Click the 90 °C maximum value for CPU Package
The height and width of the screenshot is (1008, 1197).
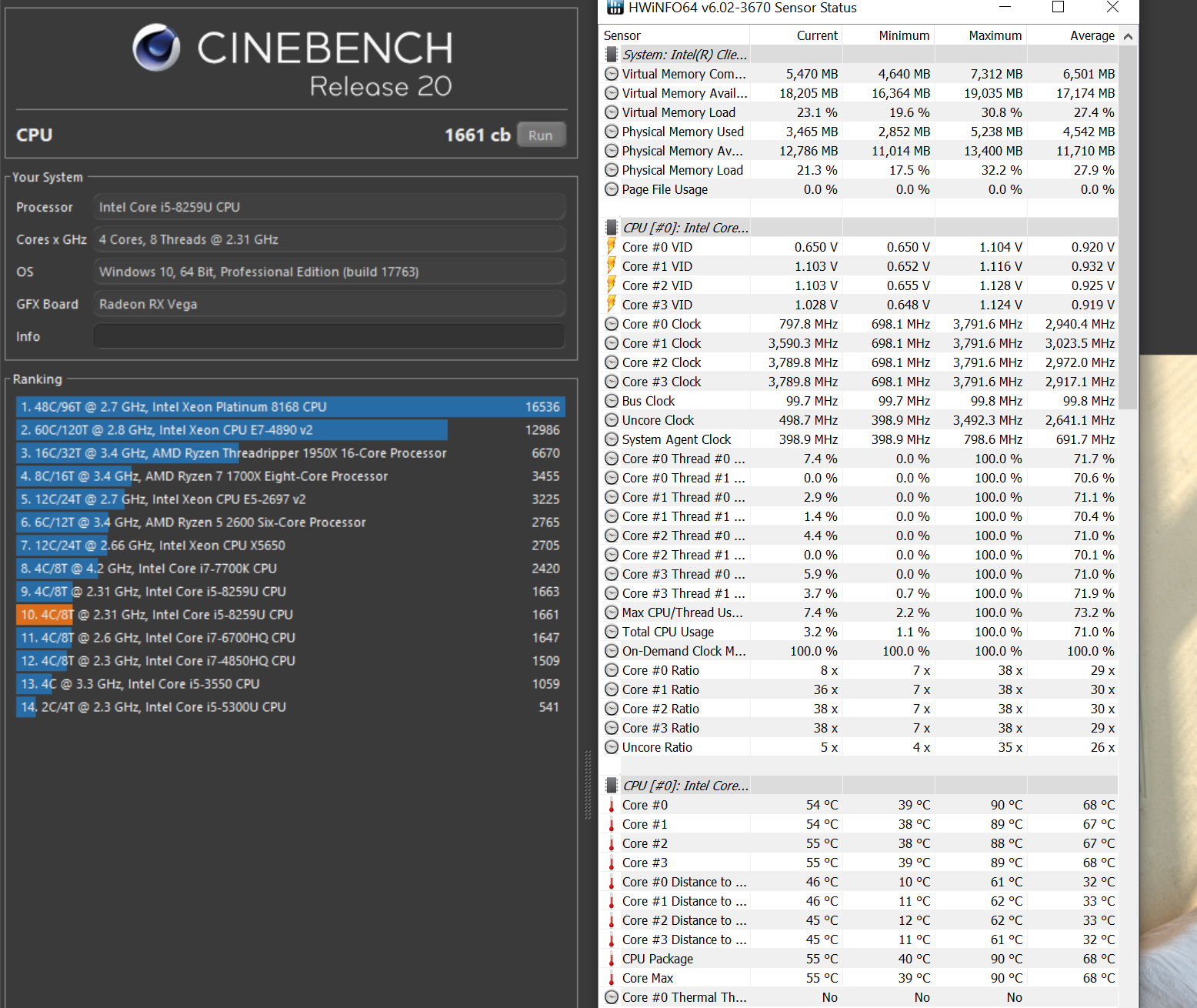coord(1006,959)
